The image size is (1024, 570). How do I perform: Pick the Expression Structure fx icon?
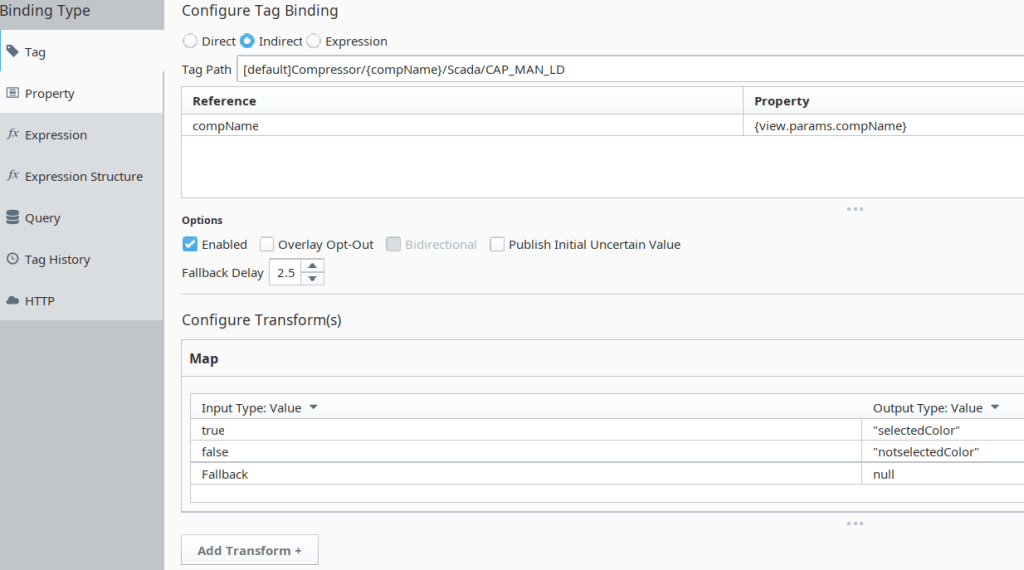(x=13, y=176)
